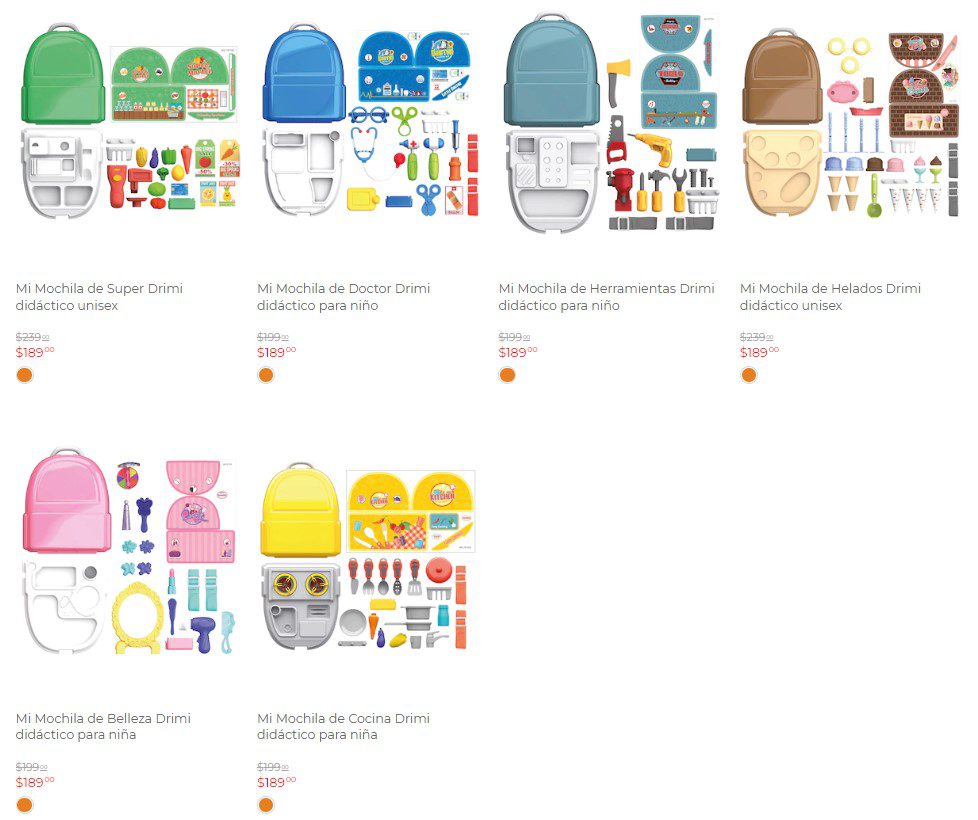Click the Mi Mochila de Cocina Drimi title
978x820 pixels.
pos(343,726)
